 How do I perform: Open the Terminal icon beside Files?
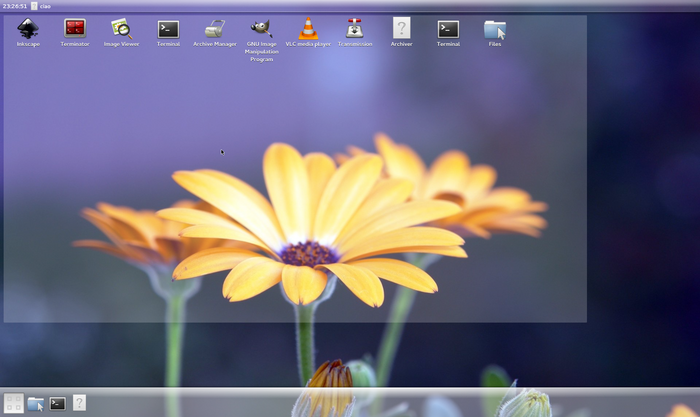tap(448, 29)
